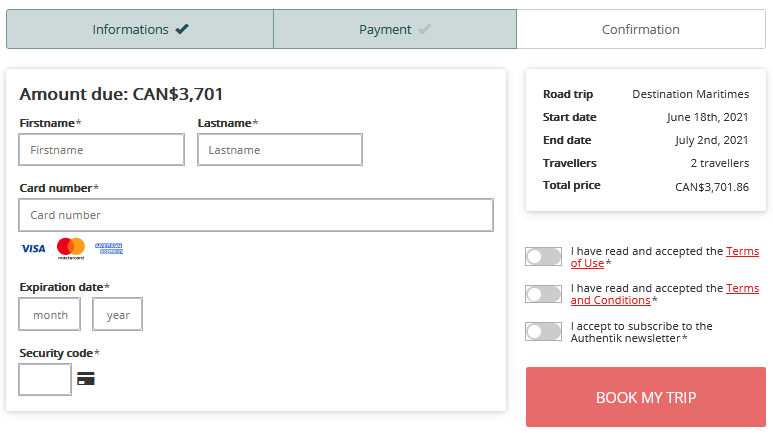Toggle the Terms of Use acceptance switch

click(543, 256)
